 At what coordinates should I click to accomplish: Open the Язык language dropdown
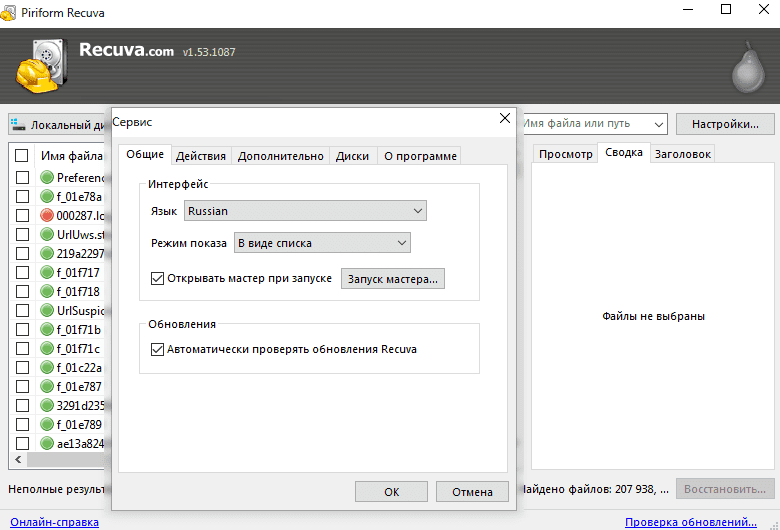tap(305, 211)
